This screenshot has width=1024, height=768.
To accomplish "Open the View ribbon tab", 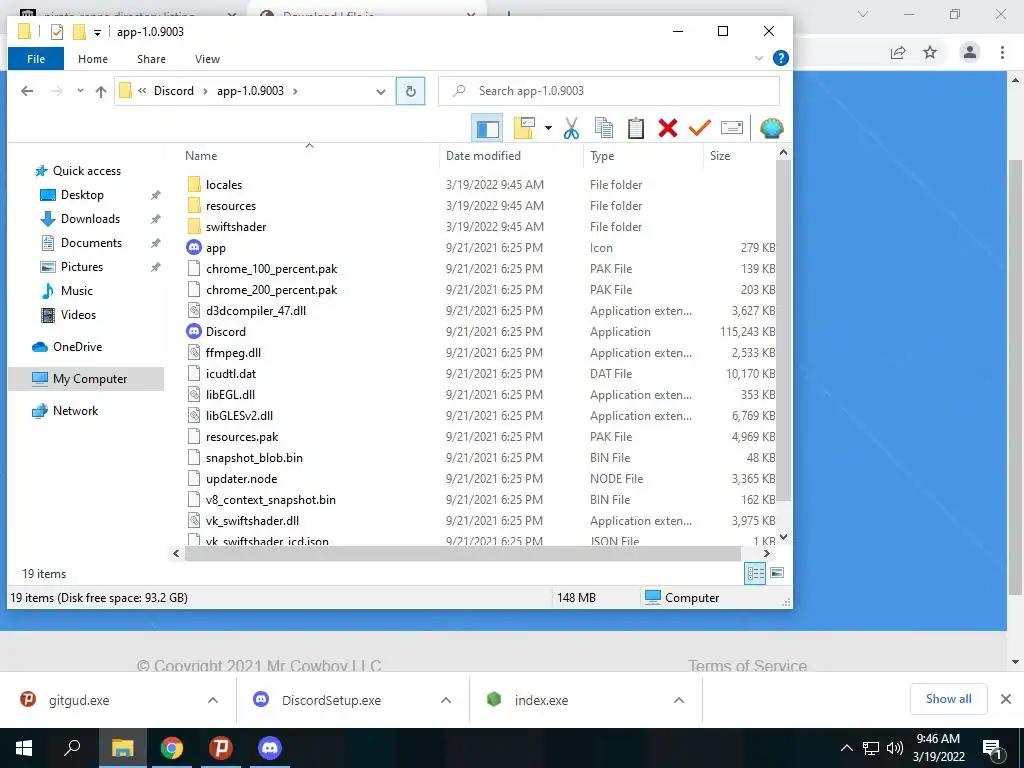I will tap(207, 59).
